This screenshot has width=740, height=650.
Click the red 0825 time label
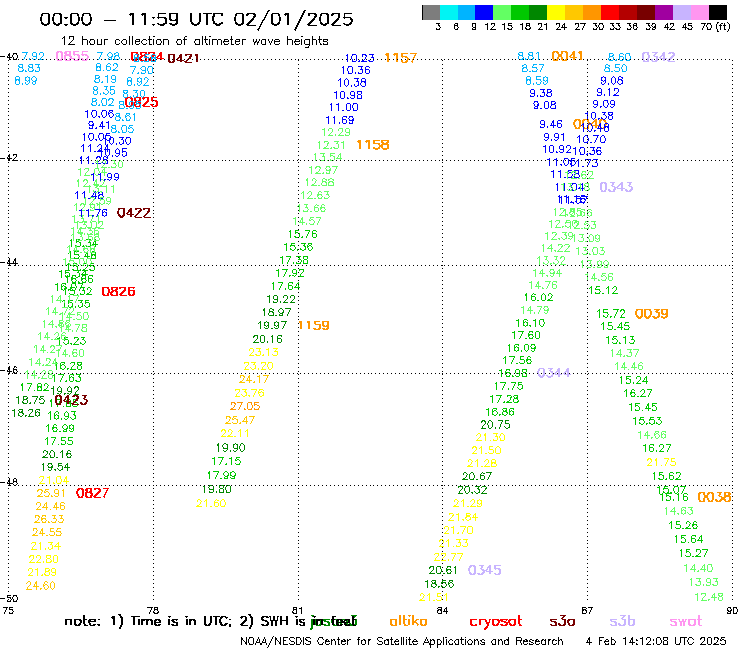(142, 102)
